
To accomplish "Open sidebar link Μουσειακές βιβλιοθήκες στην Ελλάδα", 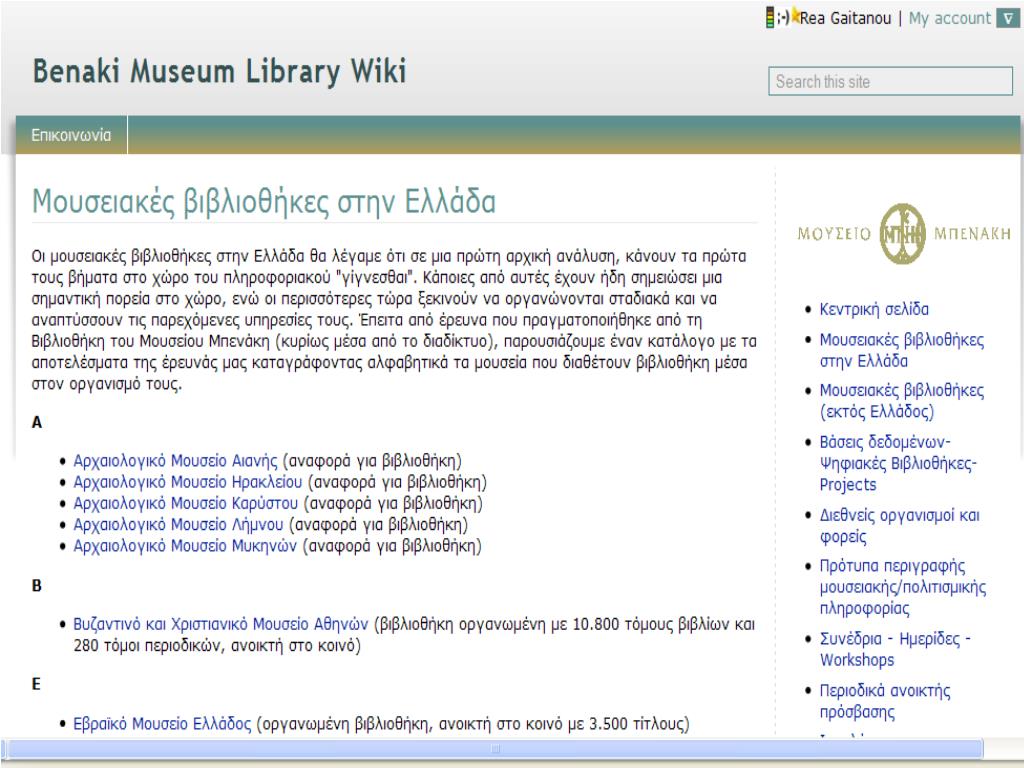I will [x=901, y=350].
